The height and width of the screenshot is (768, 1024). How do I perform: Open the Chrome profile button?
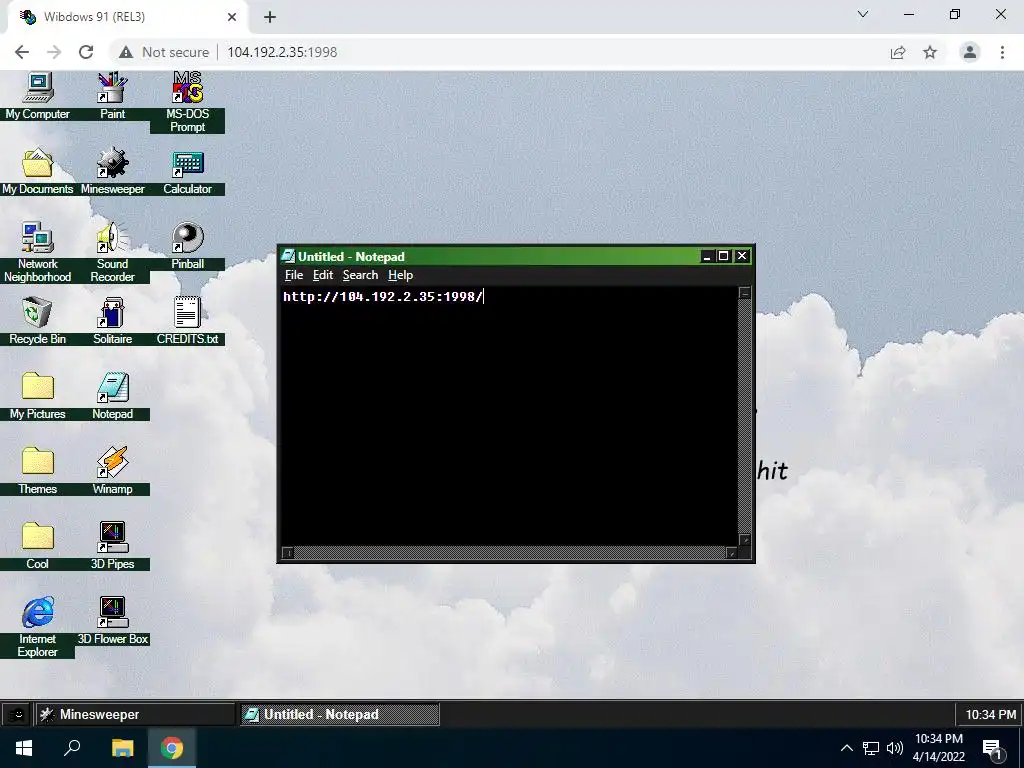[970, 52]
